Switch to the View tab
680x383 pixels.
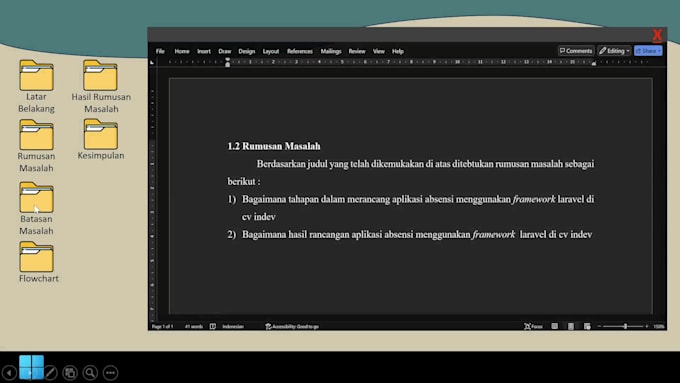379,51
